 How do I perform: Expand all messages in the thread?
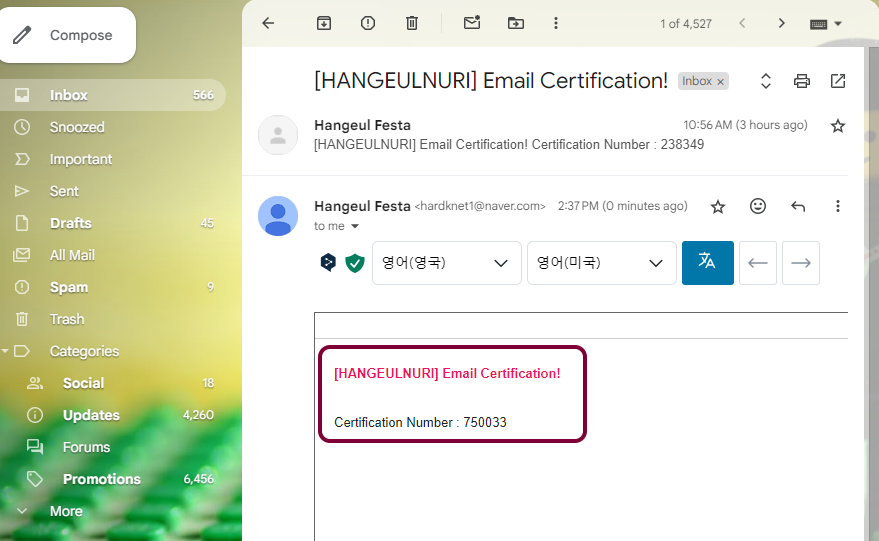pos(766,81)
